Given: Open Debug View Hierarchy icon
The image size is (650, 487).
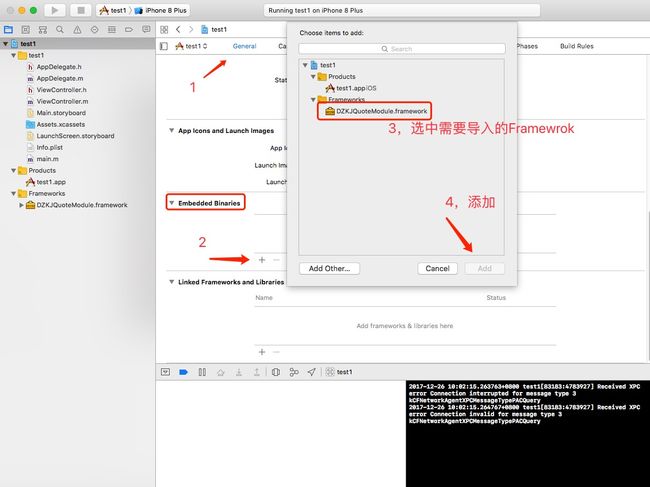Looking at the screenshot, I should [x=276, y=372].
